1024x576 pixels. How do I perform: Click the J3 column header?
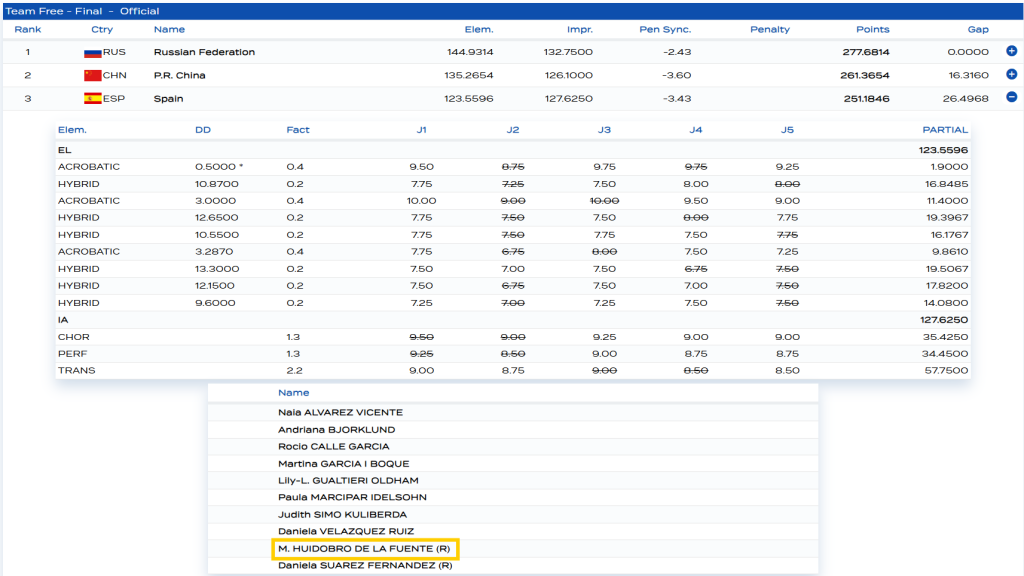click(x=605, y=130)
